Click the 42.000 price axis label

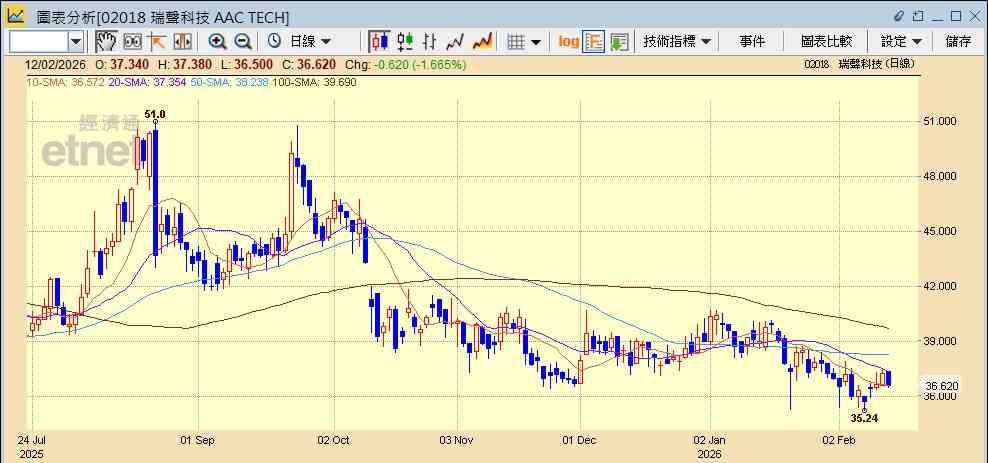pos(941,286)
